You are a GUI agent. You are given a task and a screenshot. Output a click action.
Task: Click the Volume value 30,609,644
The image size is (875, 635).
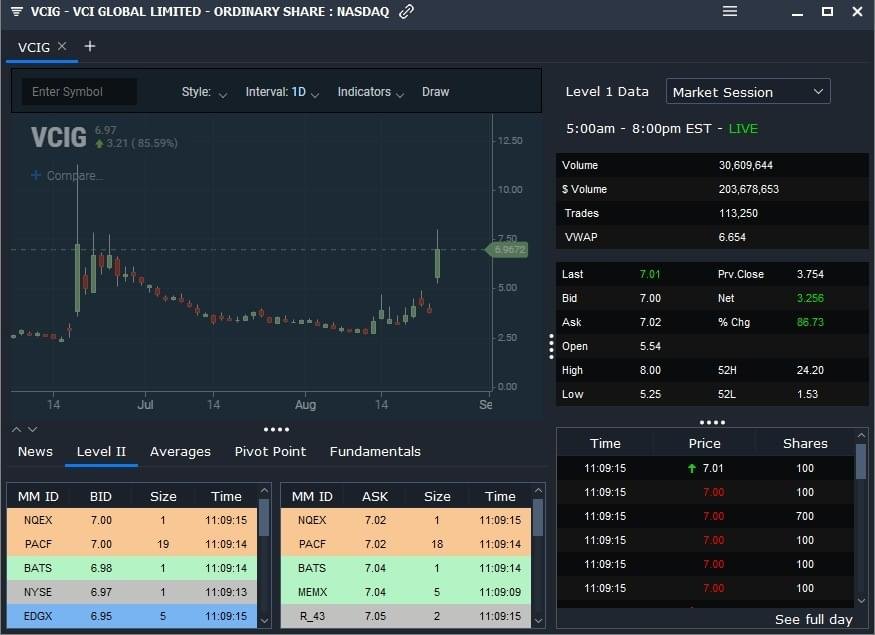coord(746,165)
